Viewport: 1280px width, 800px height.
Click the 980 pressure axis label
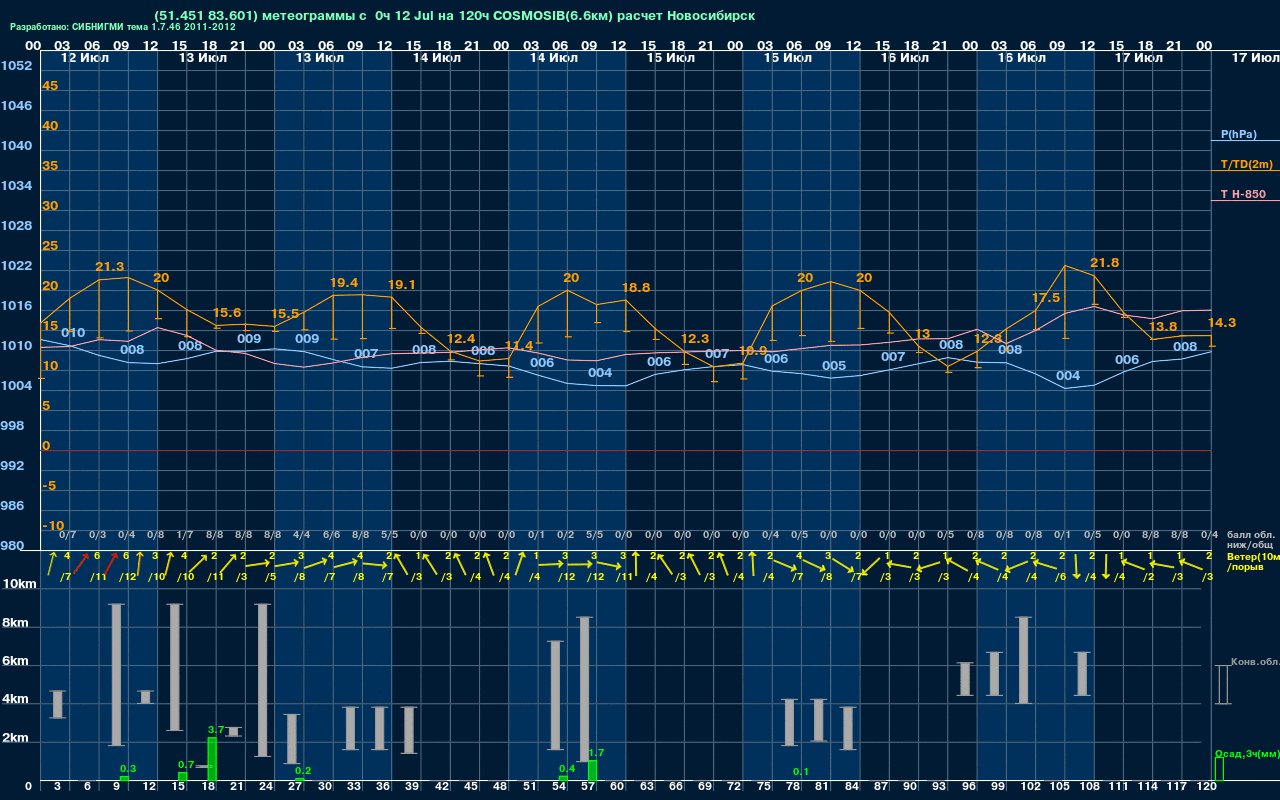tap(12, 546)
